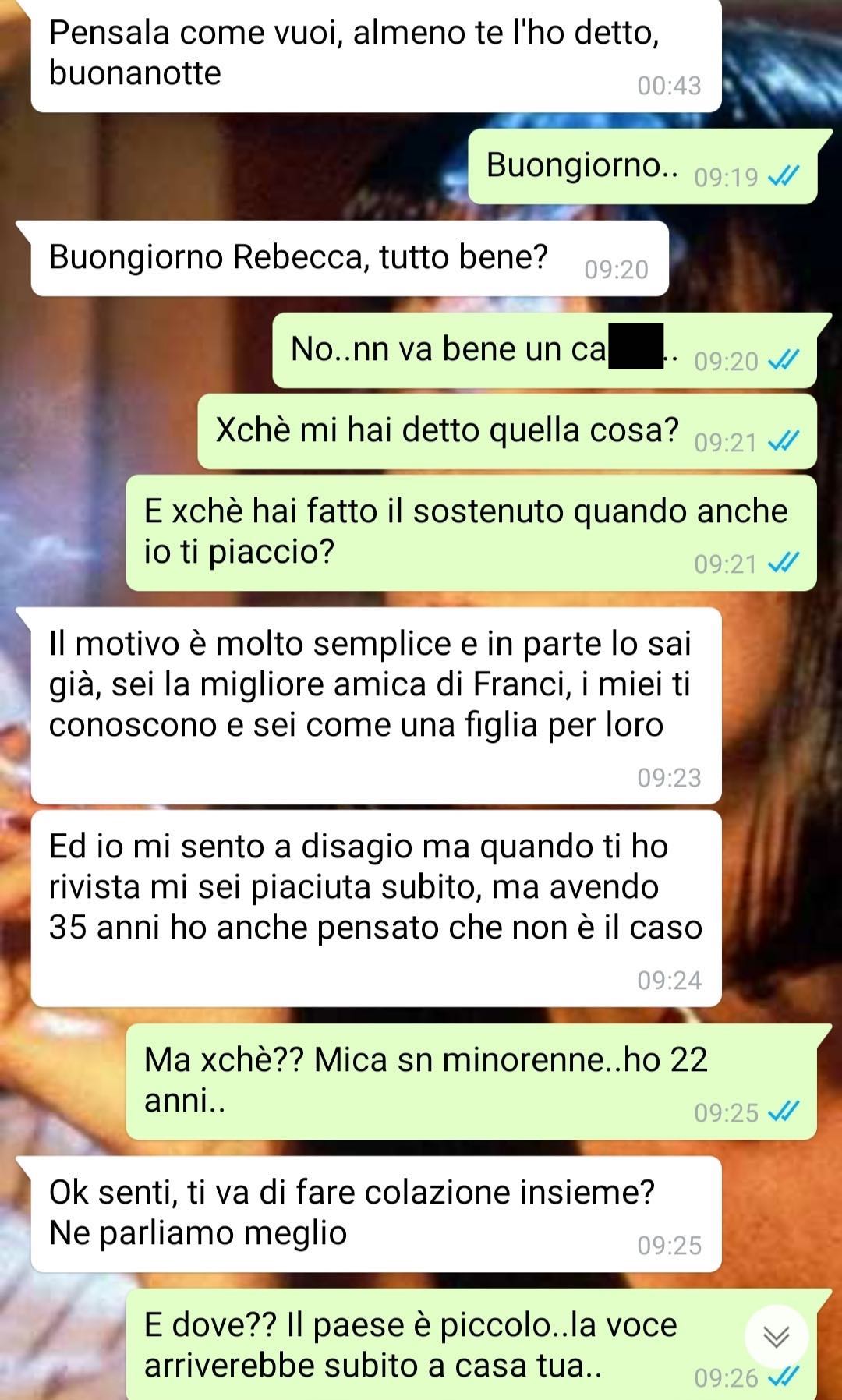
Task: Tap read ticks on 'io ti piaccio?' message
Action: coord(783,563)
